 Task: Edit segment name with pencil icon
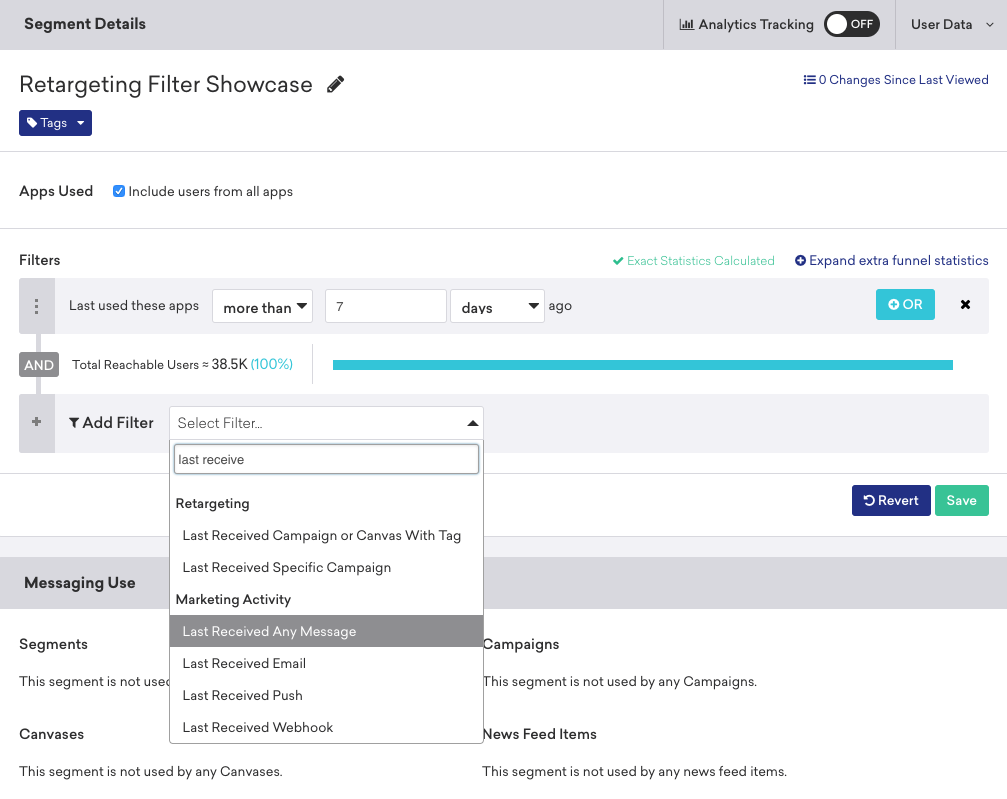[x=335, y=84]
